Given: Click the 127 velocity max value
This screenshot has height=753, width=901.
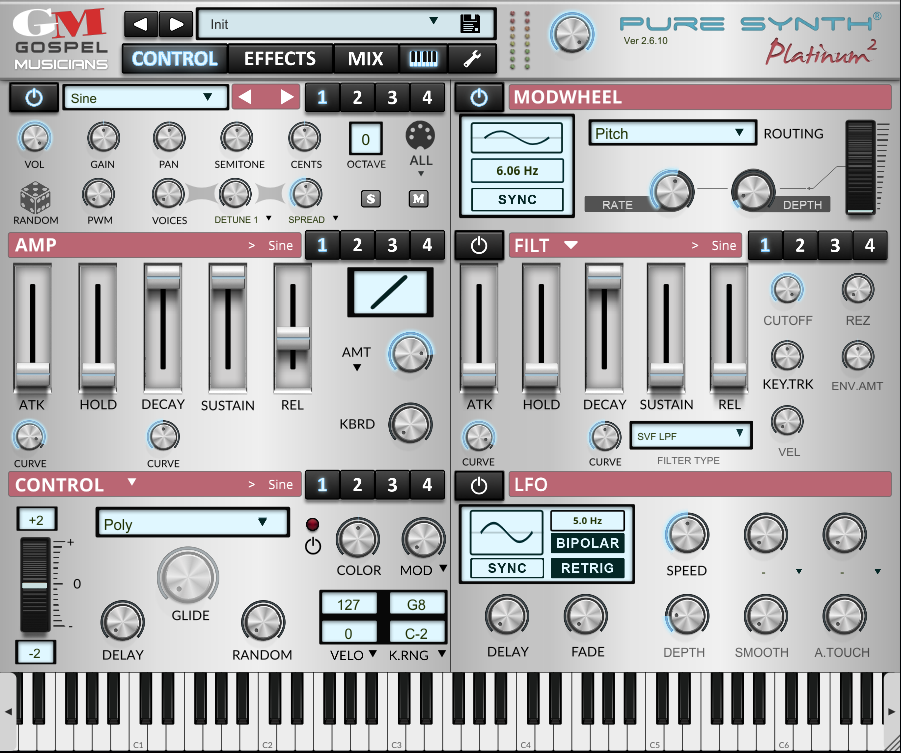Looking at the screenshot, I should 348,604.
